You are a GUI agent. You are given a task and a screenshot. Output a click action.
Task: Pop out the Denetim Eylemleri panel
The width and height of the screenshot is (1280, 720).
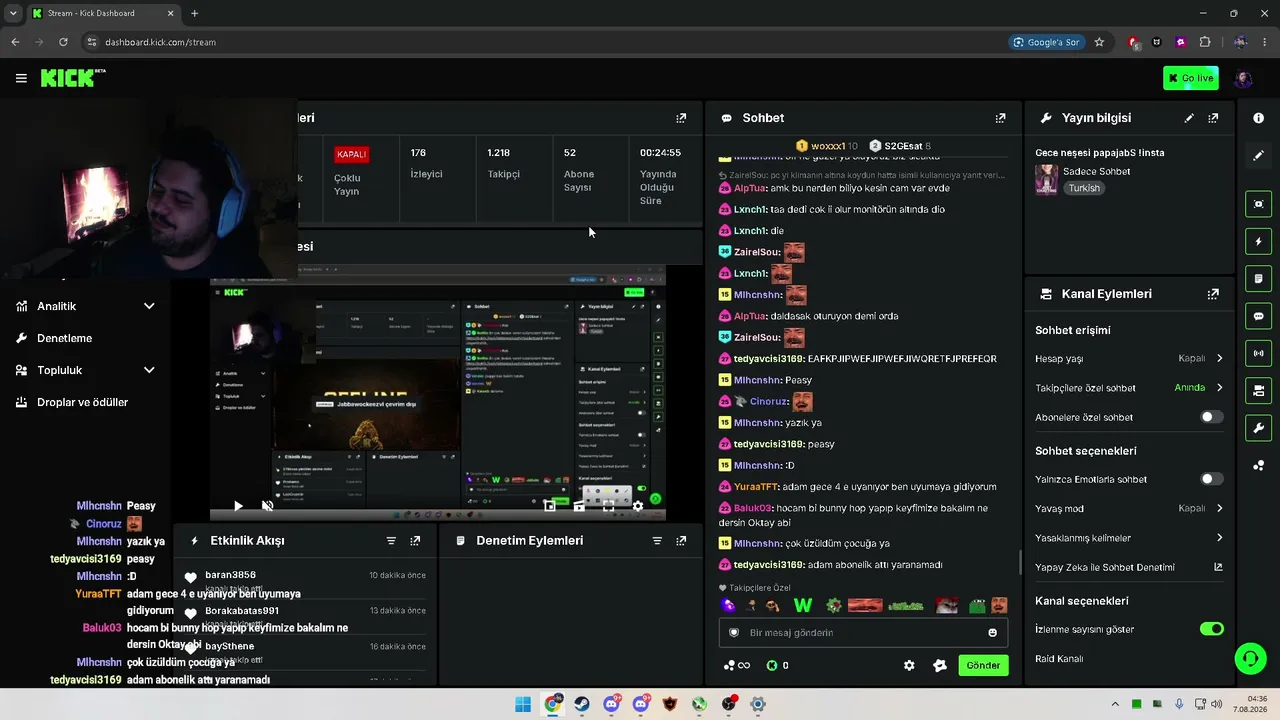pos(681,541)
